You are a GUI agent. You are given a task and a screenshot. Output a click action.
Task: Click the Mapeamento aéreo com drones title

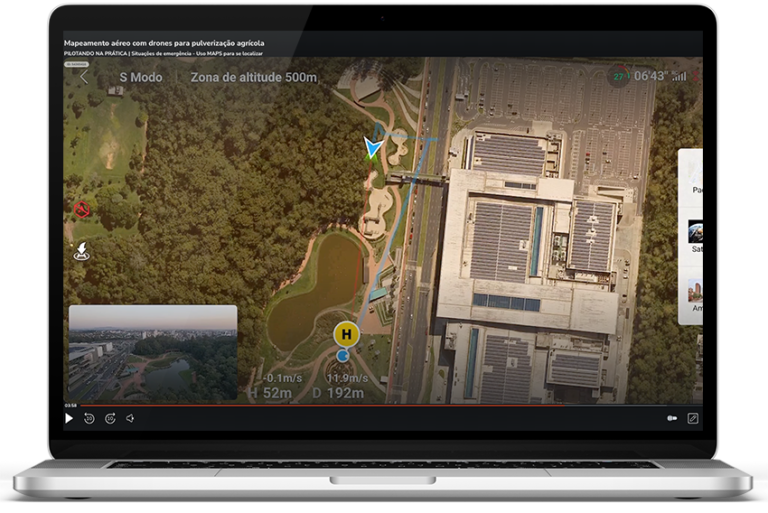tap(164, 43)
